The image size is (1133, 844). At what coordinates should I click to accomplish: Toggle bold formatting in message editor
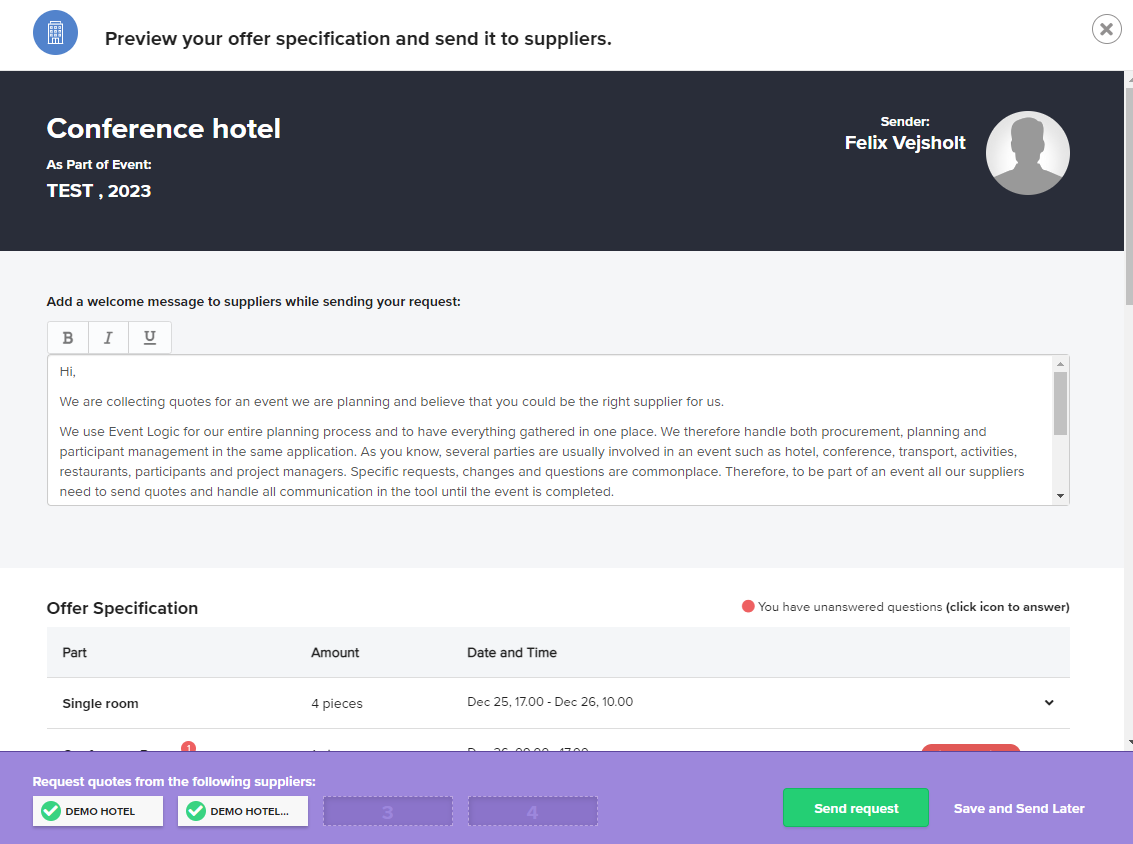[x=68, y=337]
